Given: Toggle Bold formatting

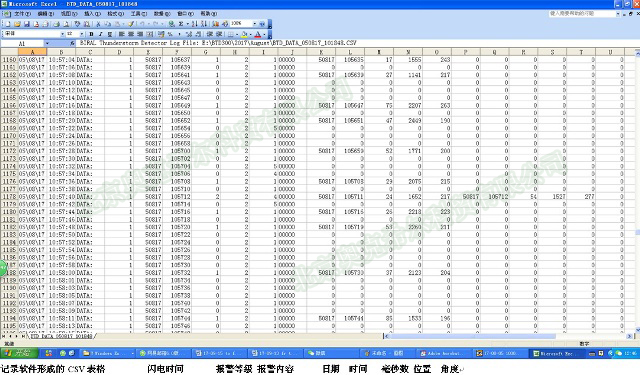Looking at the screenshot, I should tap(91, 34).
